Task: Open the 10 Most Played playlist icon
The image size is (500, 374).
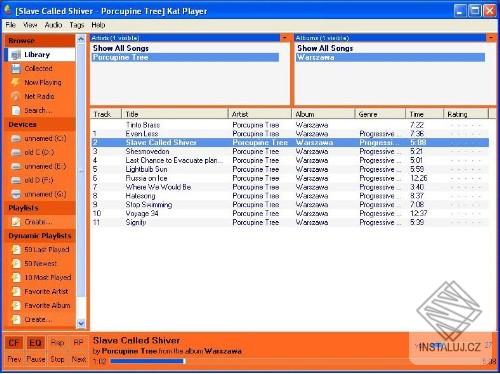Action: click(x=16, y=277)
